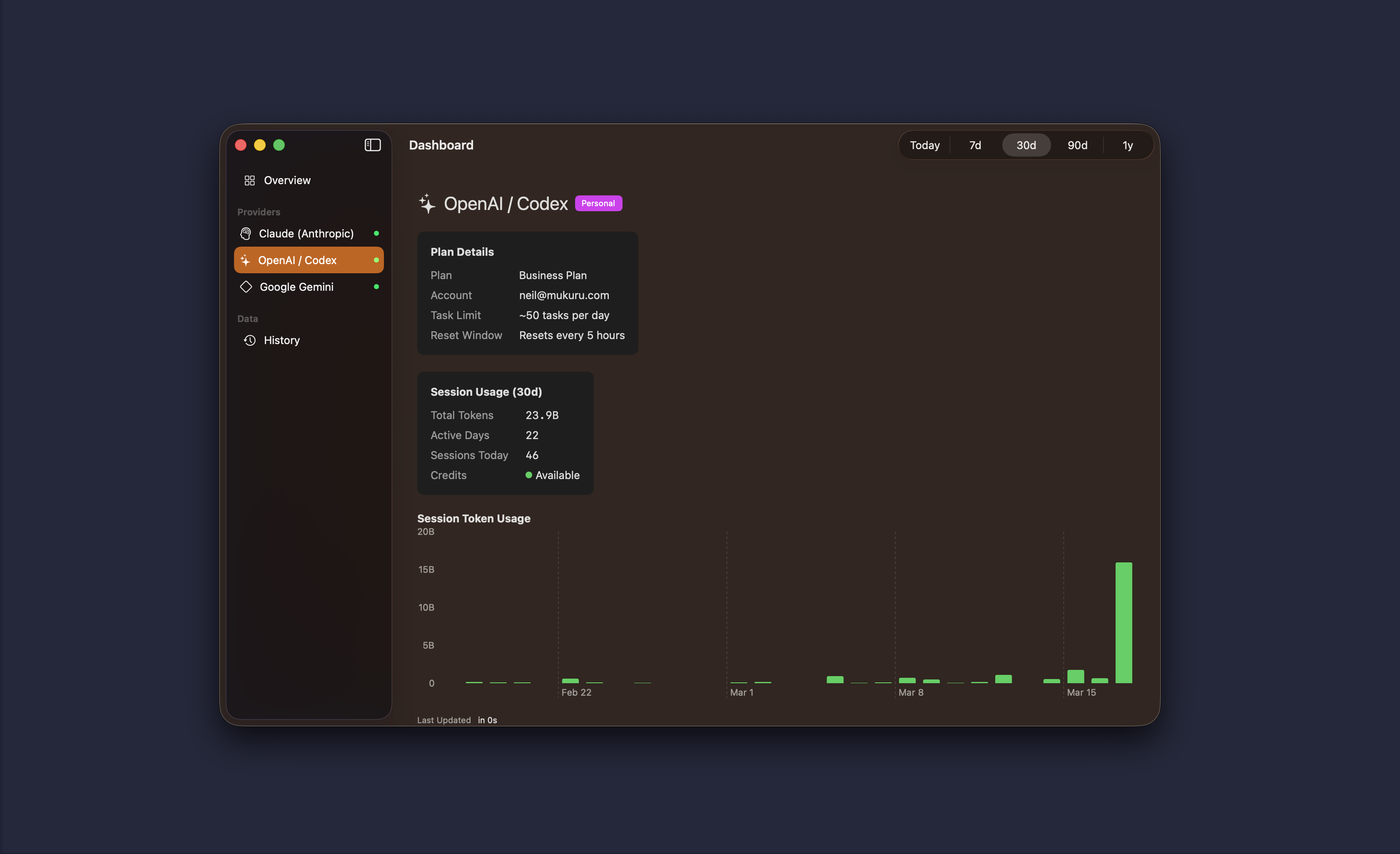The image size is (1400, 854).
Task: Click the Personal badge next to OpenAI
Action: (598, 203)
